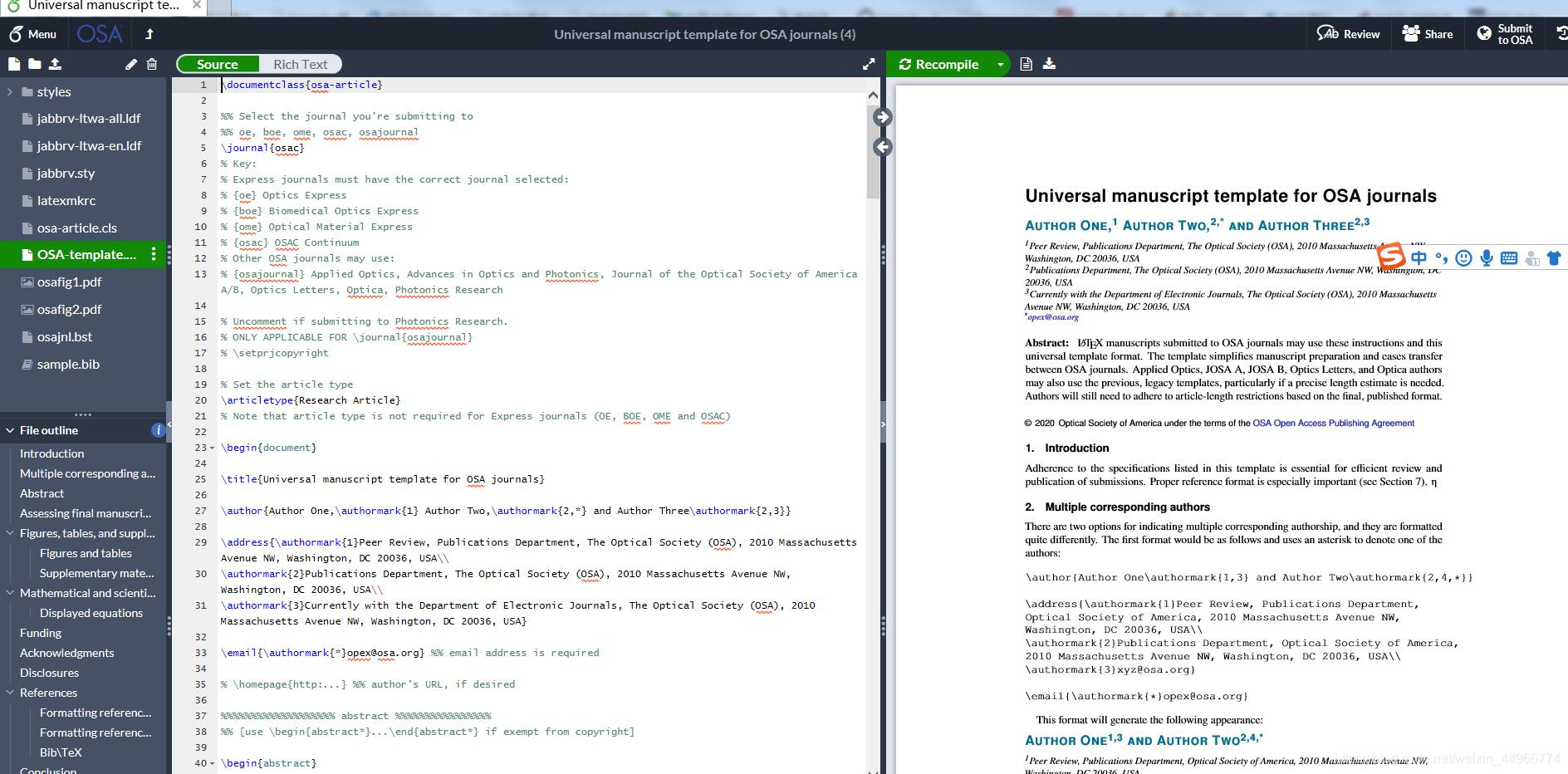
Task: Switch editor to Source mode
Action: 218,64
